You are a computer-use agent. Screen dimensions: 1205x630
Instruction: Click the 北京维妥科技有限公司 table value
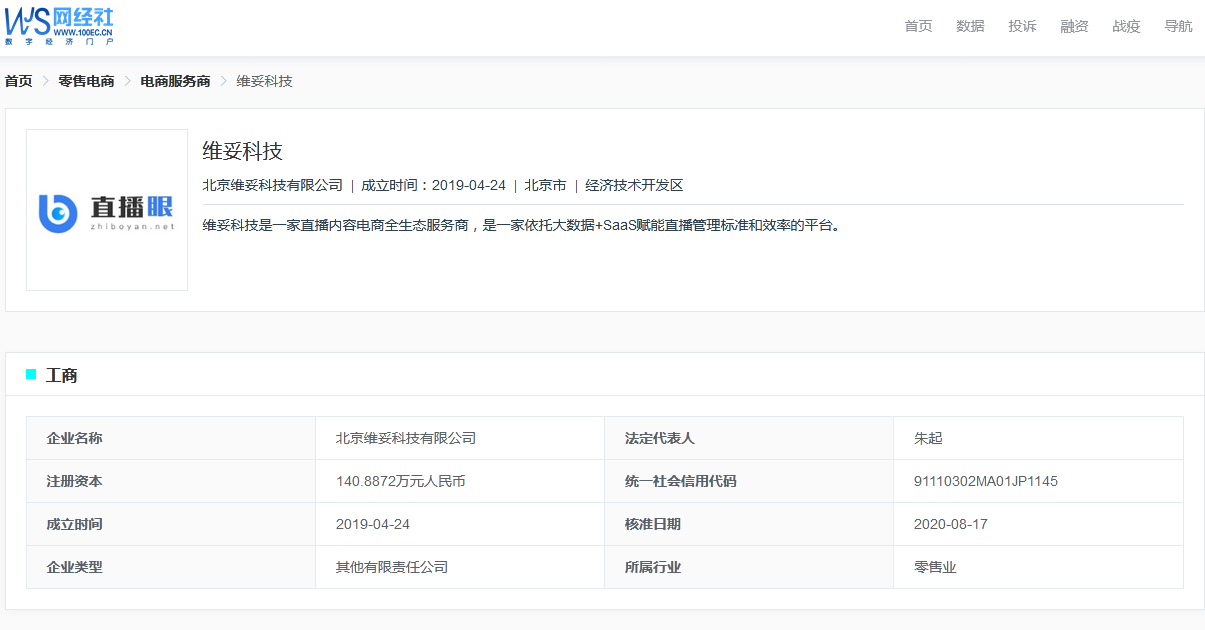tap(406, 438)
